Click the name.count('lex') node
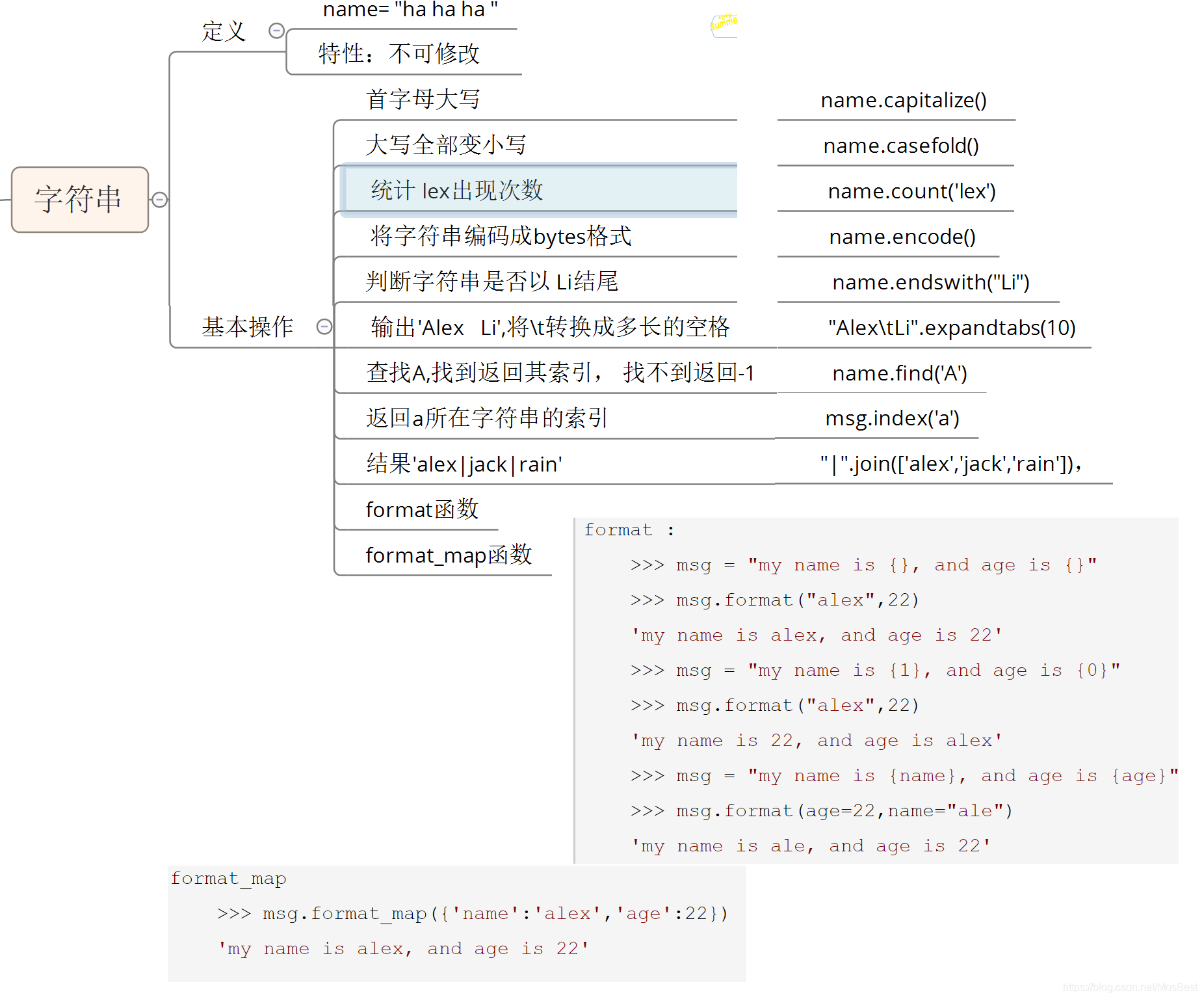Screen dimensions: 1204x999 [x=912, y=191]
